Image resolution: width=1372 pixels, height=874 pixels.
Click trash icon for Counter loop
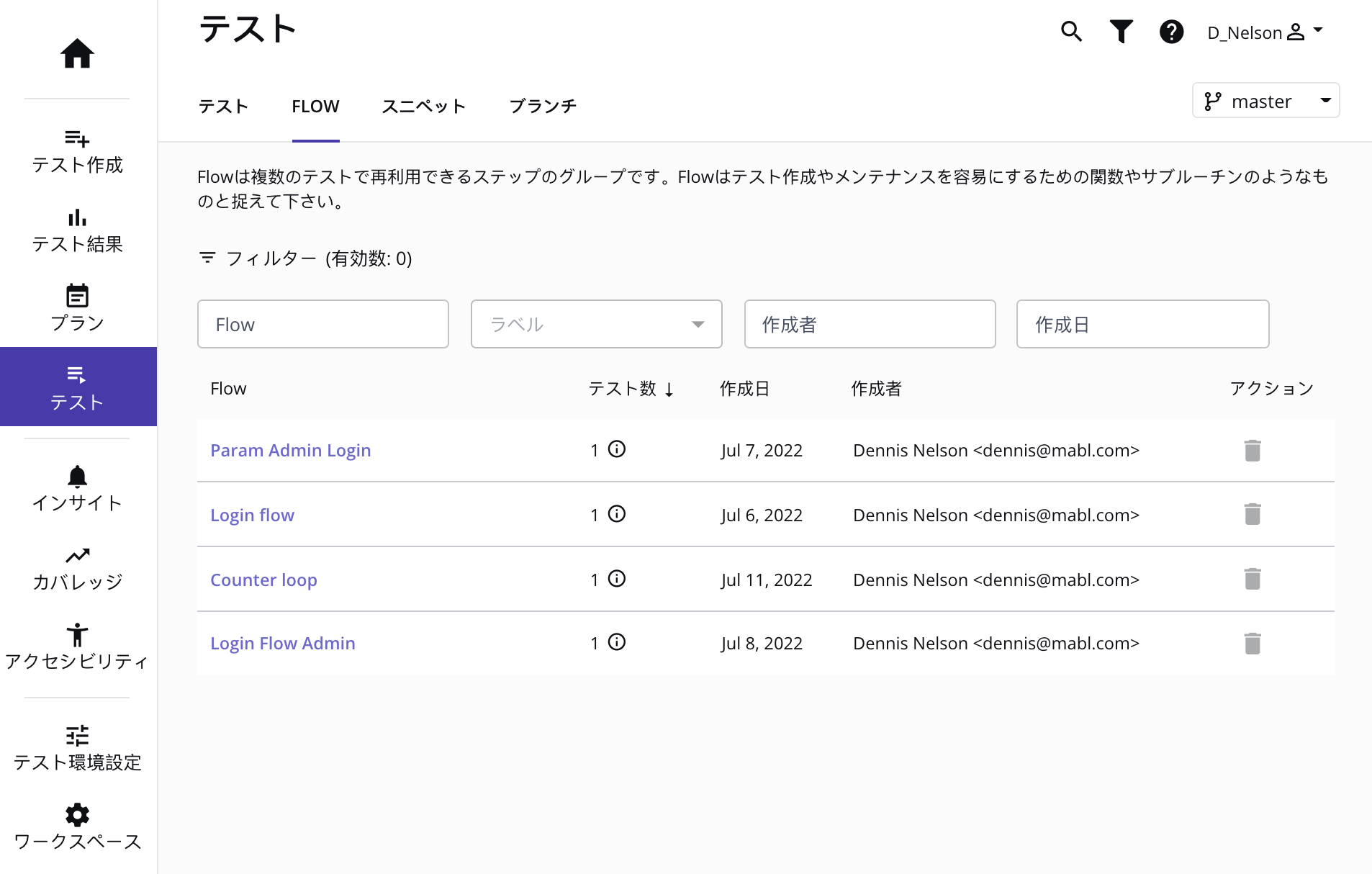(1252, 579)
